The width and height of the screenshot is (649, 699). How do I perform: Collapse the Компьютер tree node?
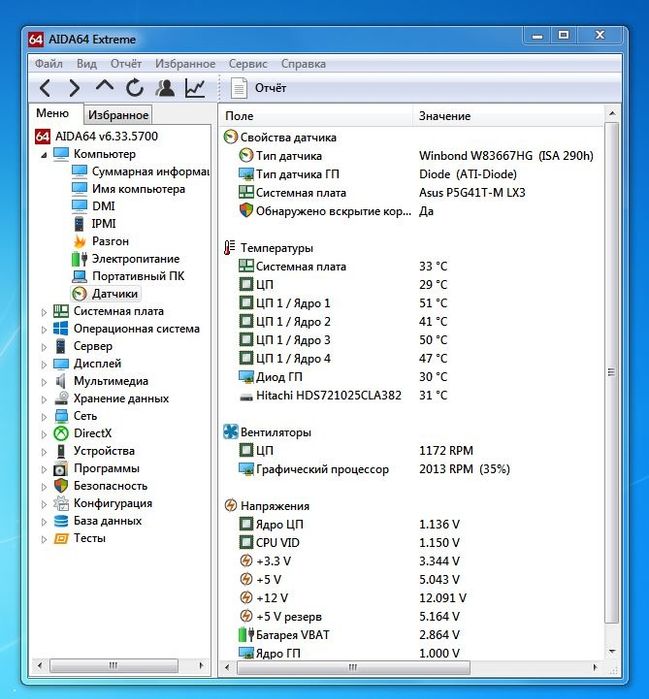[x=44, y=155]
